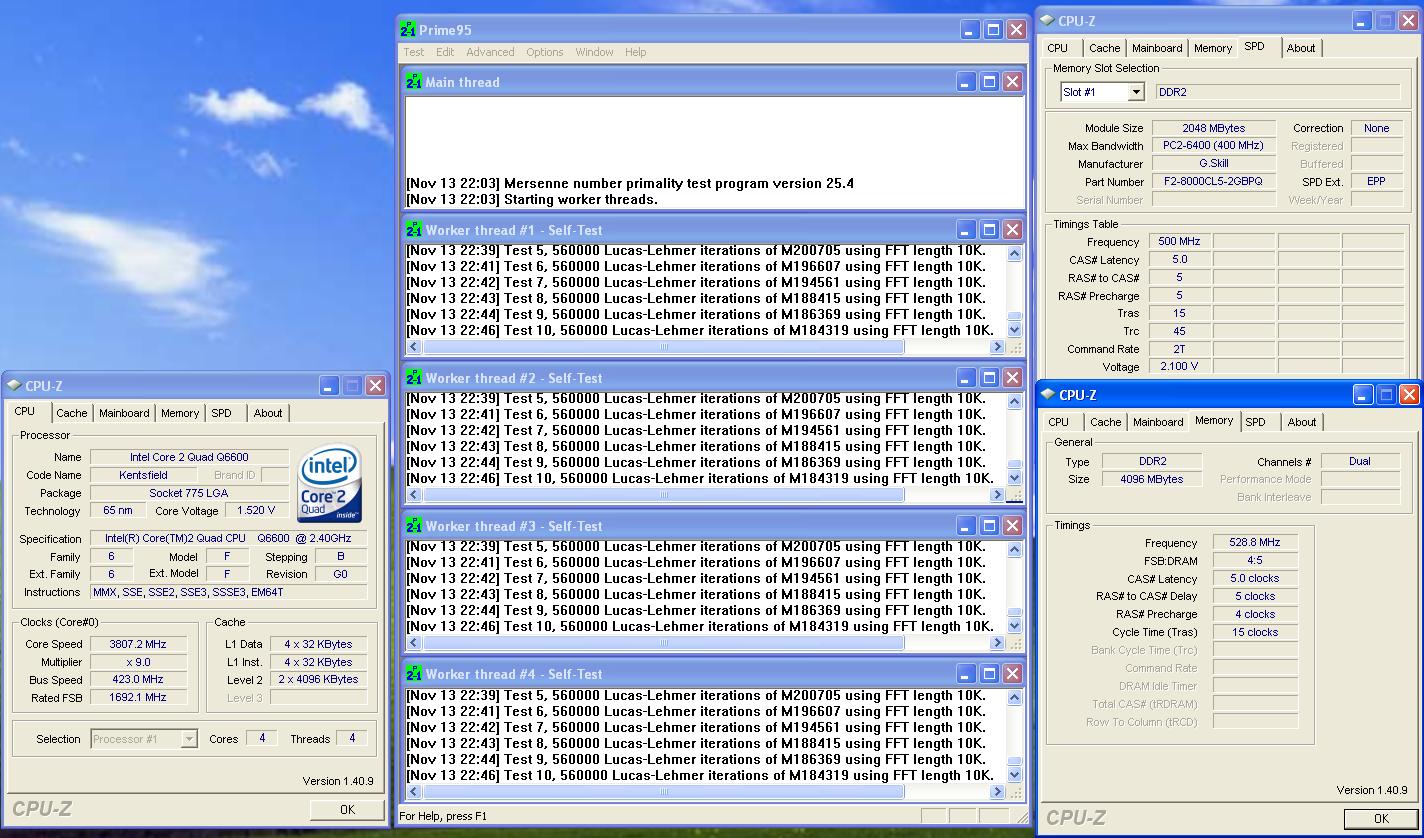Click the Intel Core 2 Quad logo
Image resolution: width=1424 pixels, height=838 pixels.
click(x=329, y=485)
